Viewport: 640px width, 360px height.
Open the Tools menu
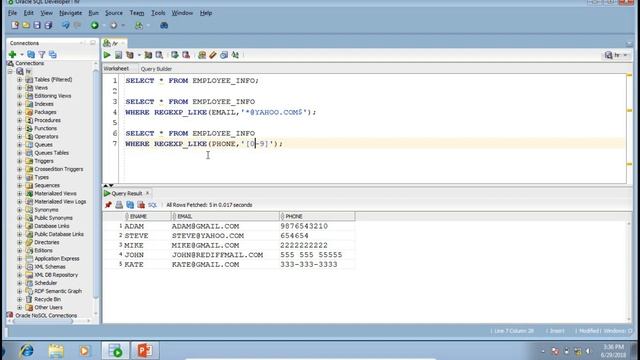point(158,13)
